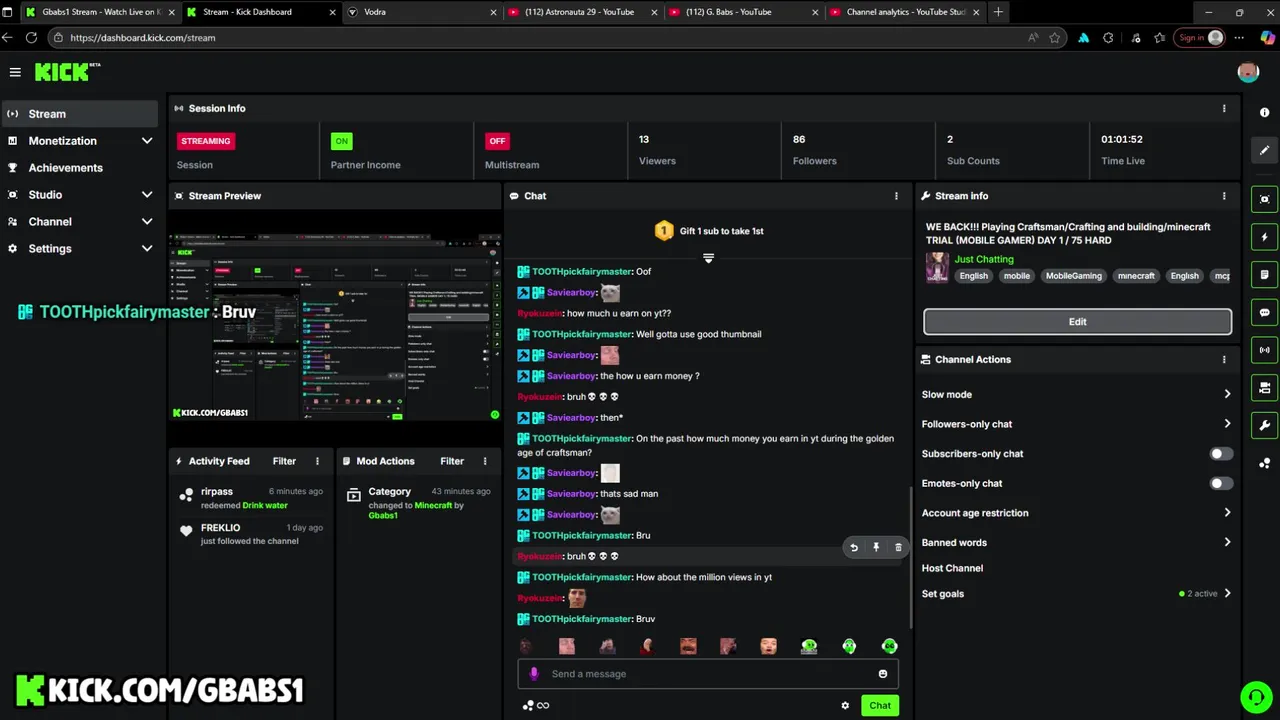Open the green headset support button
This screenshot has height=720, width=1280.
(1255, 696)
